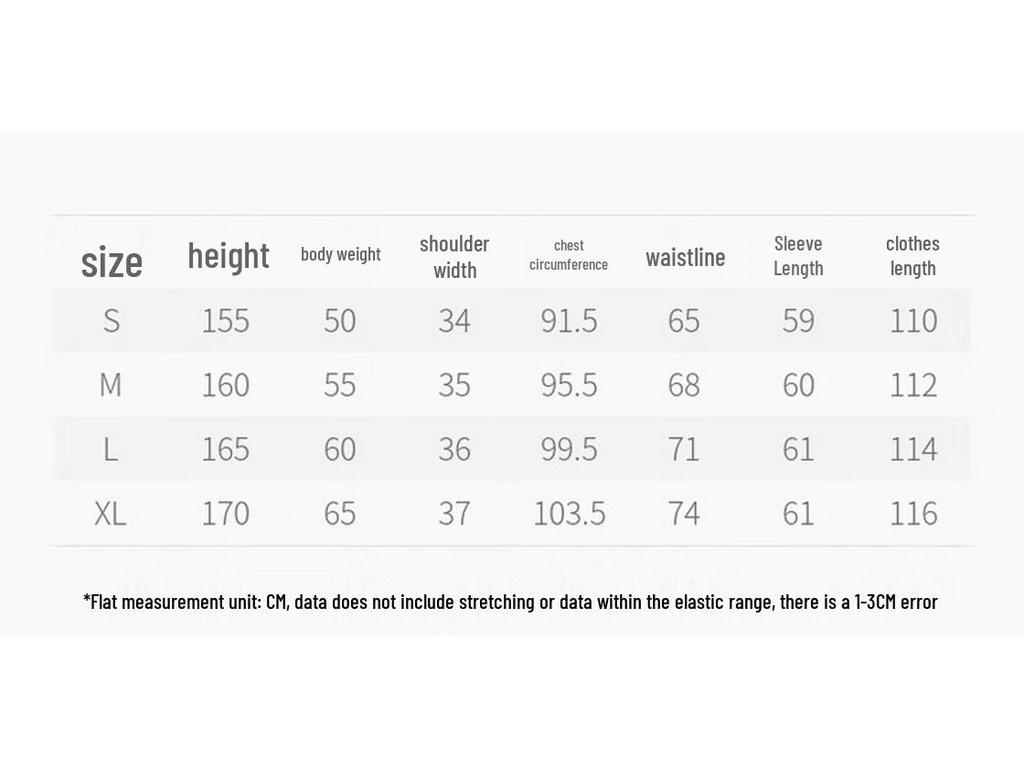Click the shoulder width header
The image size is (1024, 768).
point(455,257)
